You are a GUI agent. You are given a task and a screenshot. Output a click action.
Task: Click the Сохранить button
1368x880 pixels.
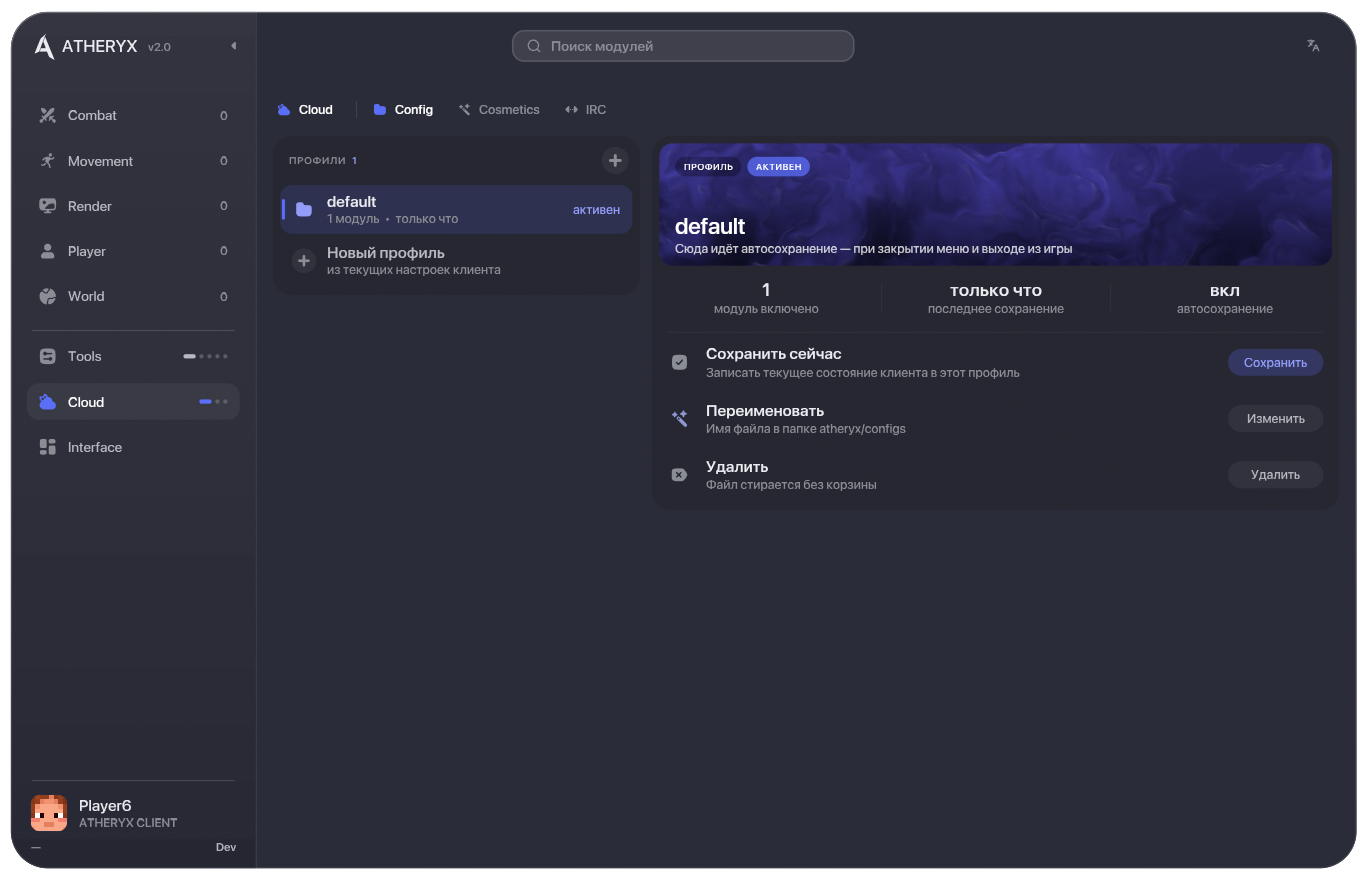[x=1275, y=363]
